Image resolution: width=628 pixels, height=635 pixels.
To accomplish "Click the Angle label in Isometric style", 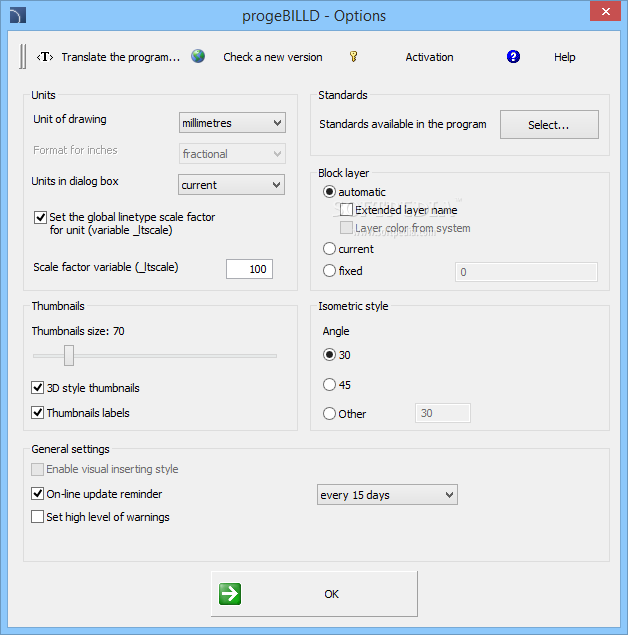I will coord(336,331).
